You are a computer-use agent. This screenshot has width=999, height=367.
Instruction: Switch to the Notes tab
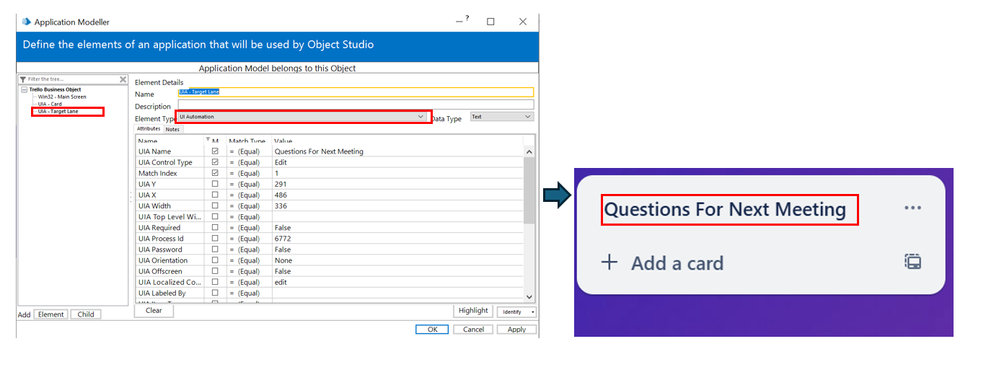173,129
